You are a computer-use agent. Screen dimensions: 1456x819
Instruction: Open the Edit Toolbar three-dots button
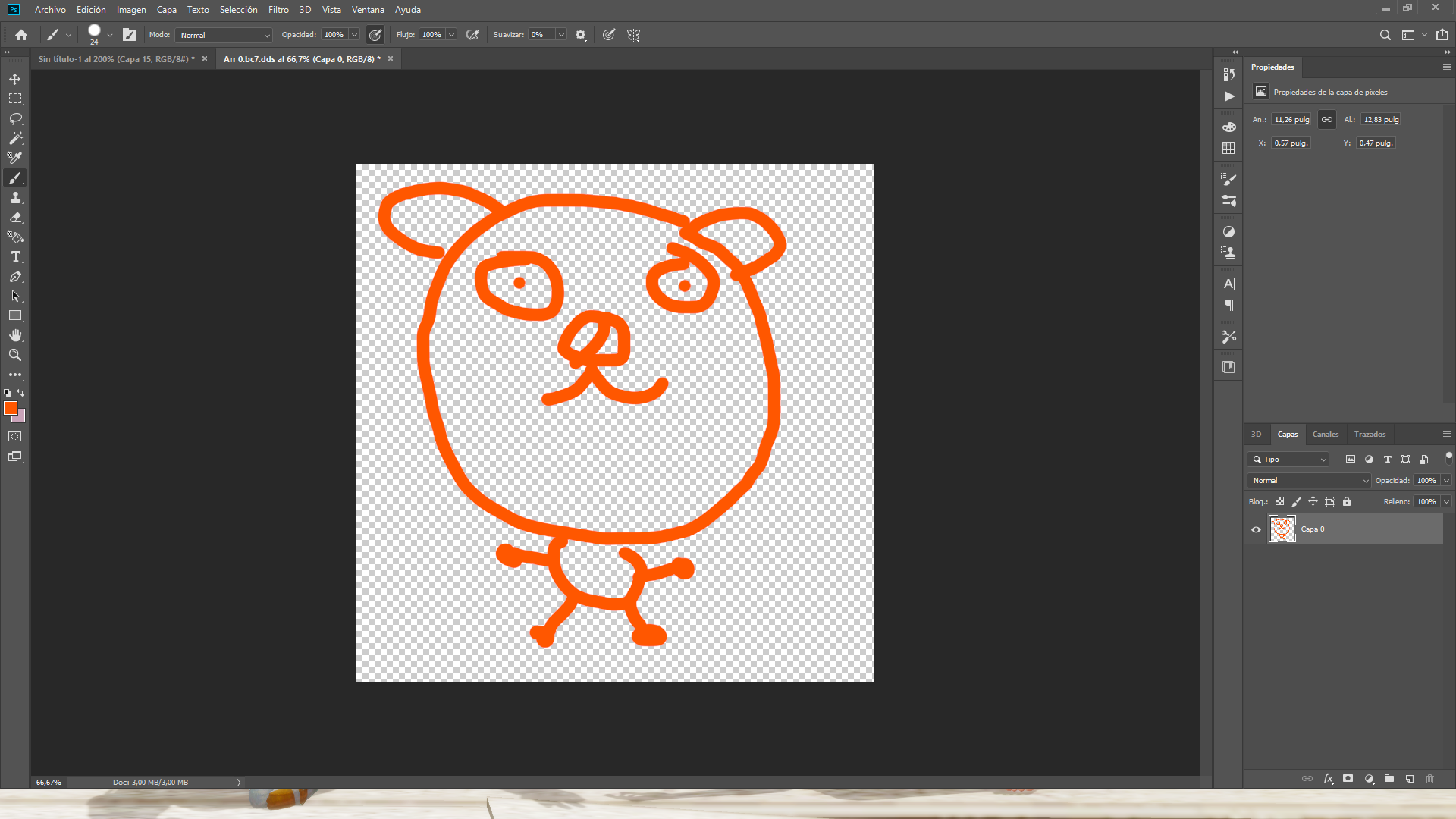(15, 375)
